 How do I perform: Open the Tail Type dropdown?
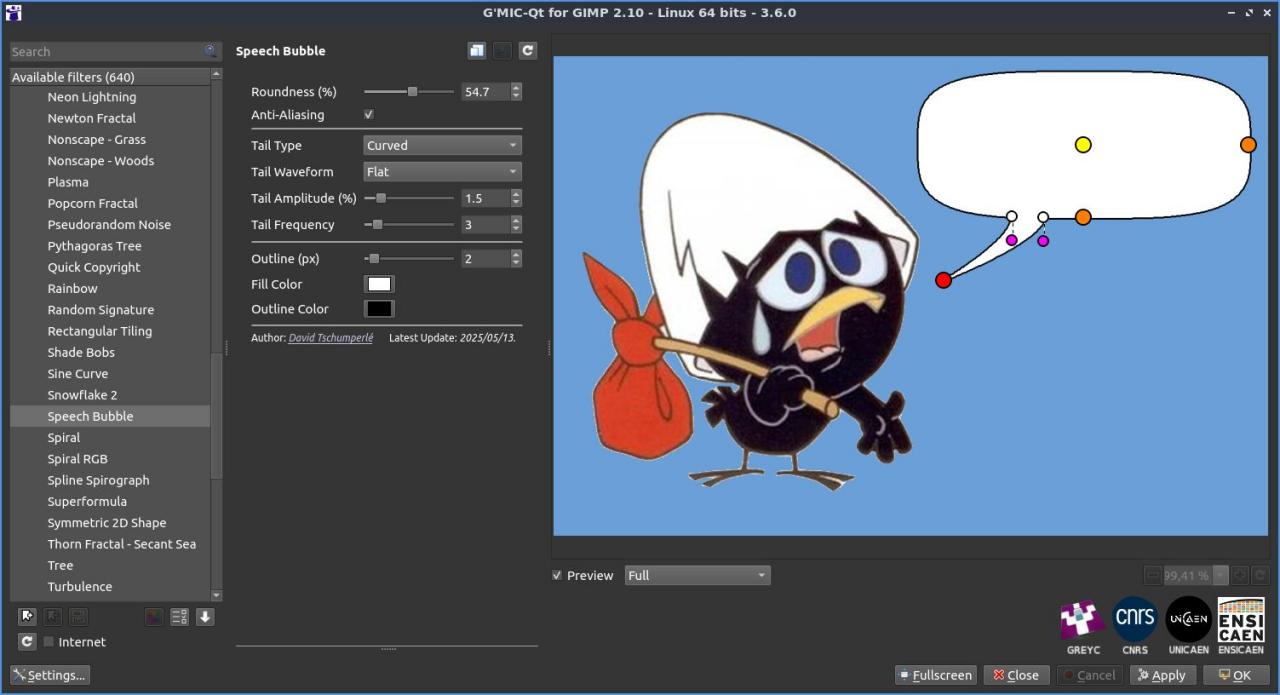pyautogui.click(x=442, y=145)
